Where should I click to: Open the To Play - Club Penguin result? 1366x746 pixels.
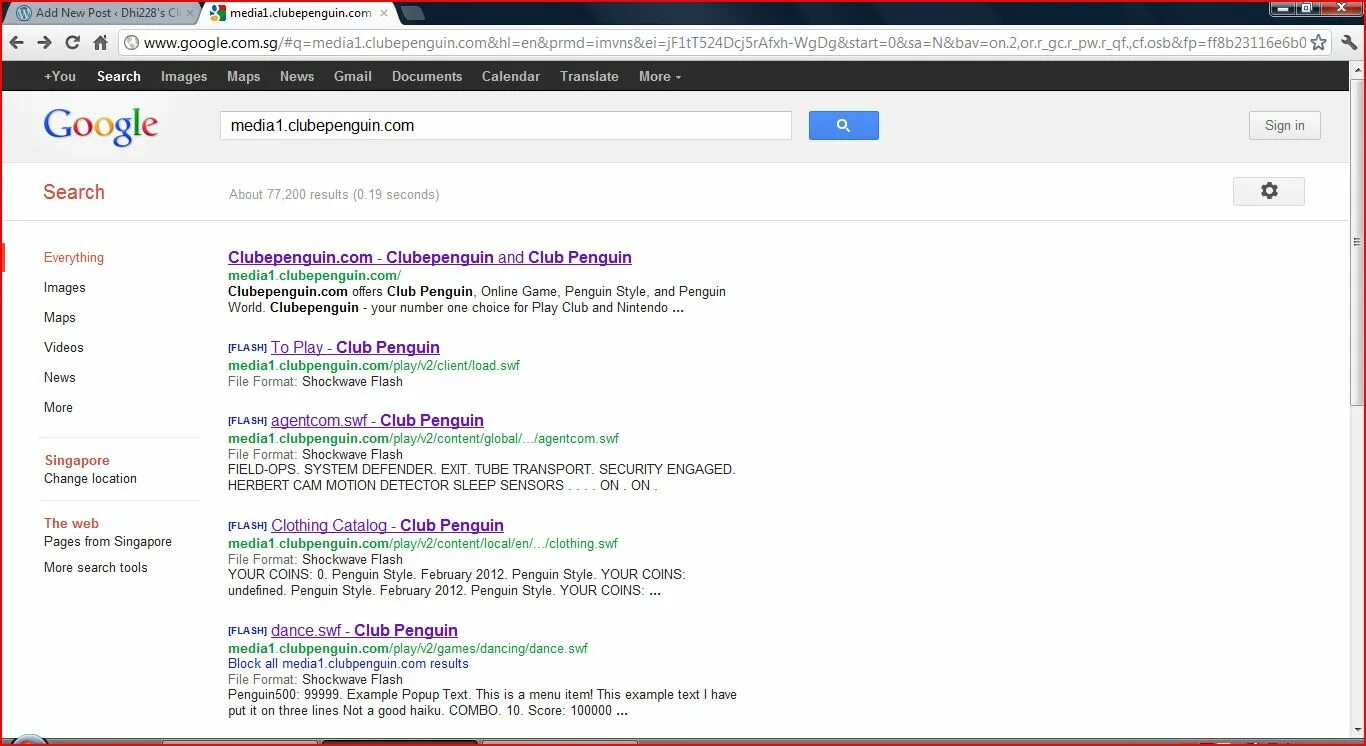point(355,347)
